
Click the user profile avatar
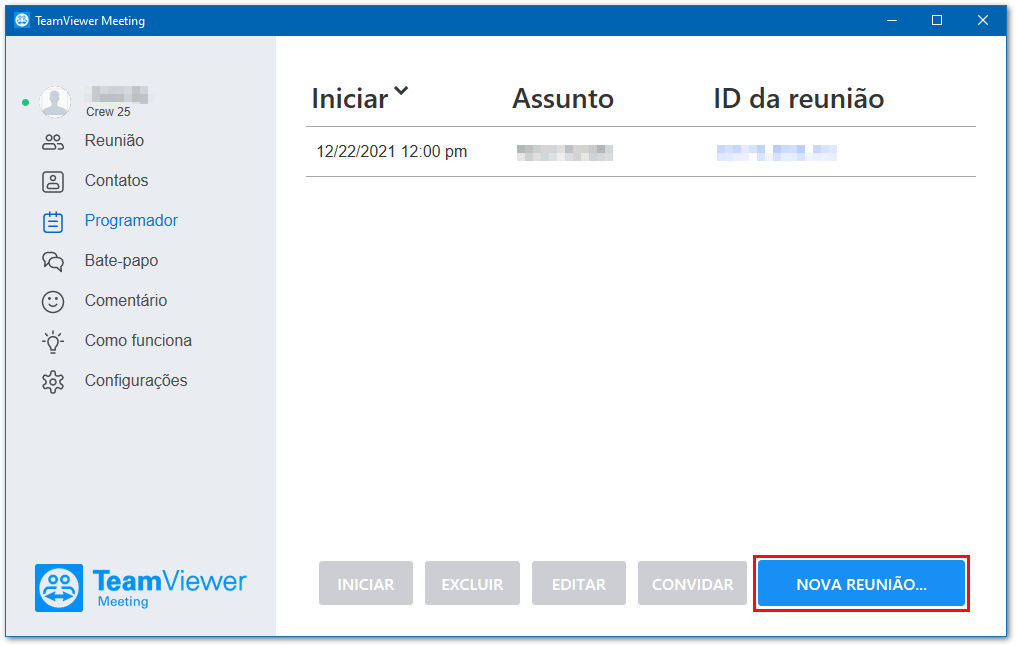[x=55, y=102]
